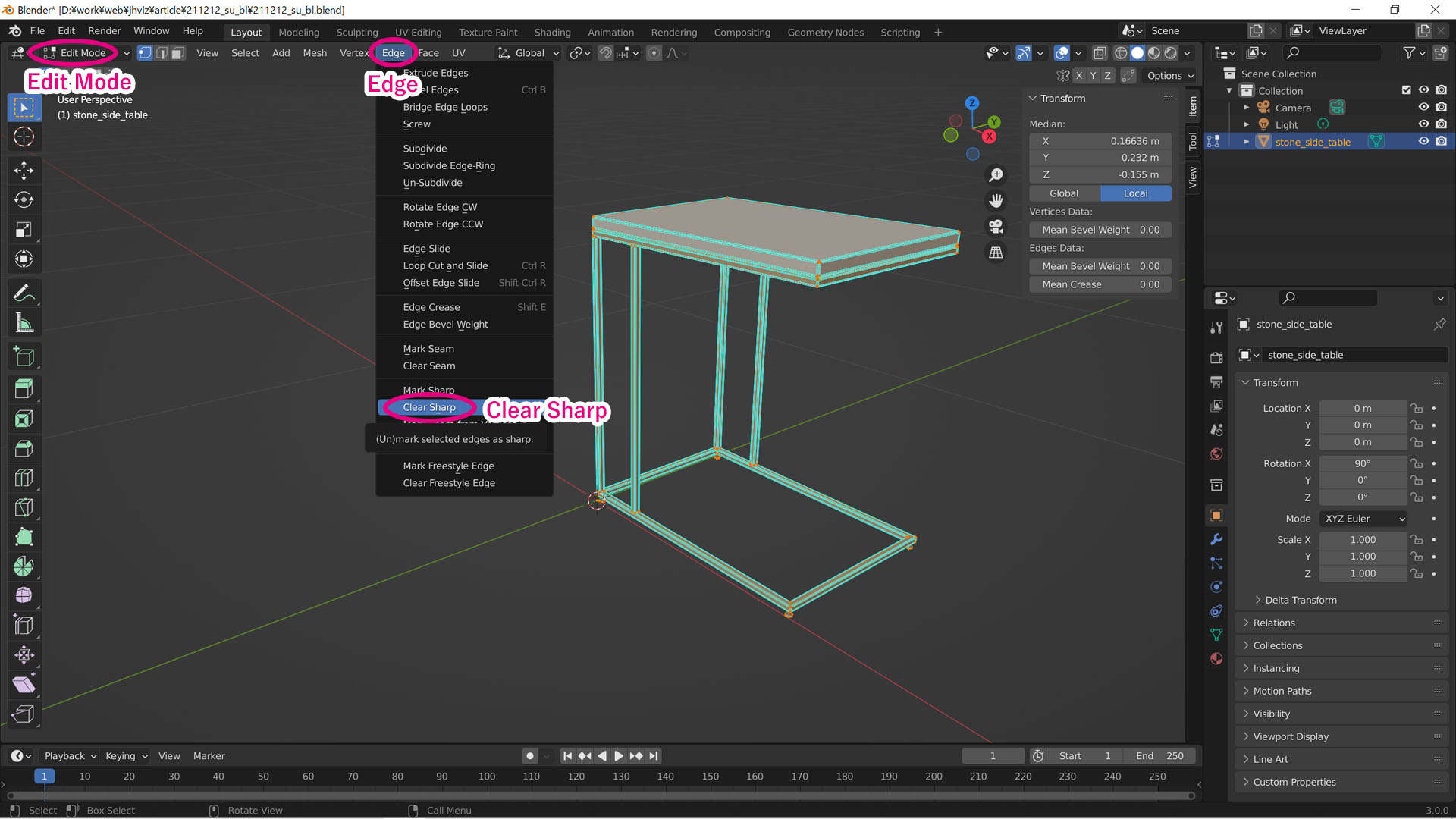Enable face select mode
Image resolution: width=1456 pixels, height=819 pixels.
178,53
